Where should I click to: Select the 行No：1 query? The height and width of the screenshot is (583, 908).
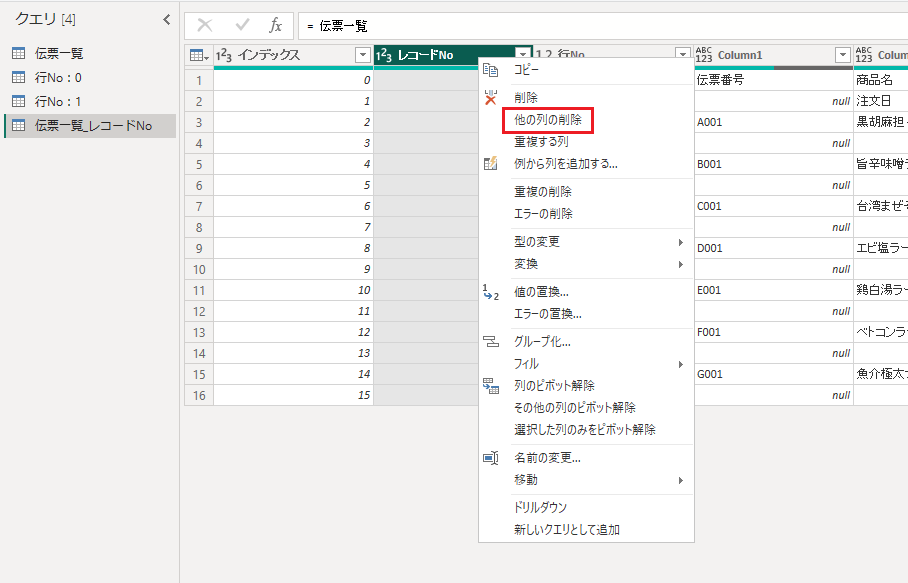(58, 101)
